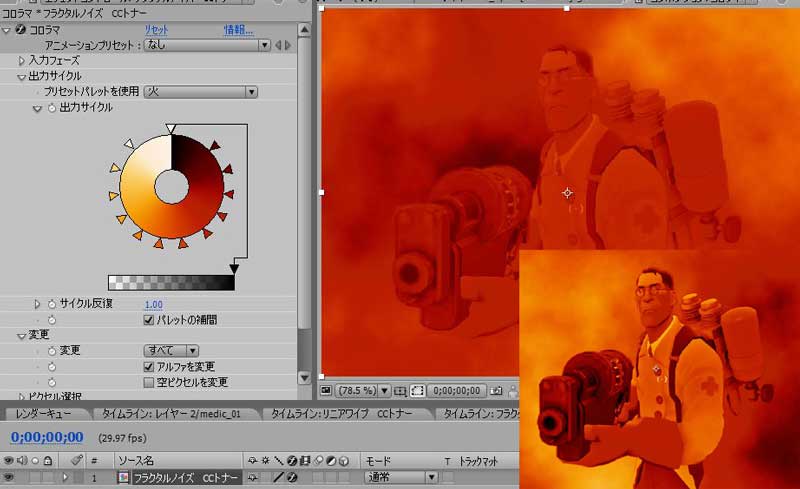Switch to the レンダーキュー tab
The image size is (800, 489).
[x=43, y=414]
